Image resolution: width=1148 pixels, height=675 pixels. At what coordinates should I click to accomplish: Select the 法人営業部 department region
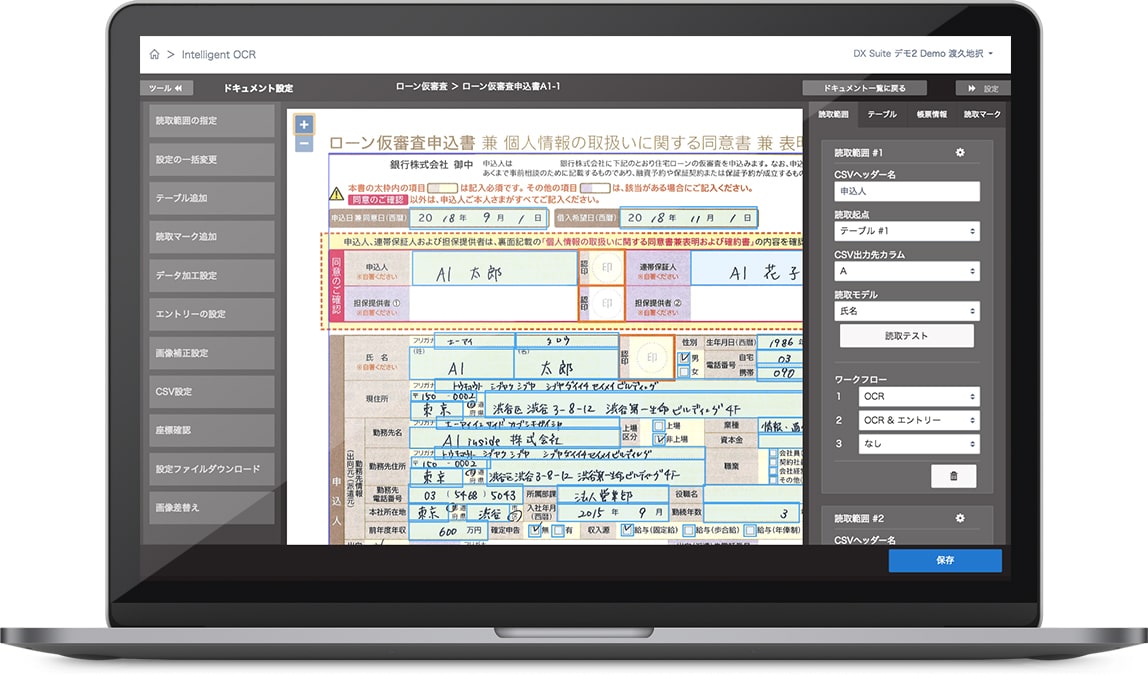(612, 495)
